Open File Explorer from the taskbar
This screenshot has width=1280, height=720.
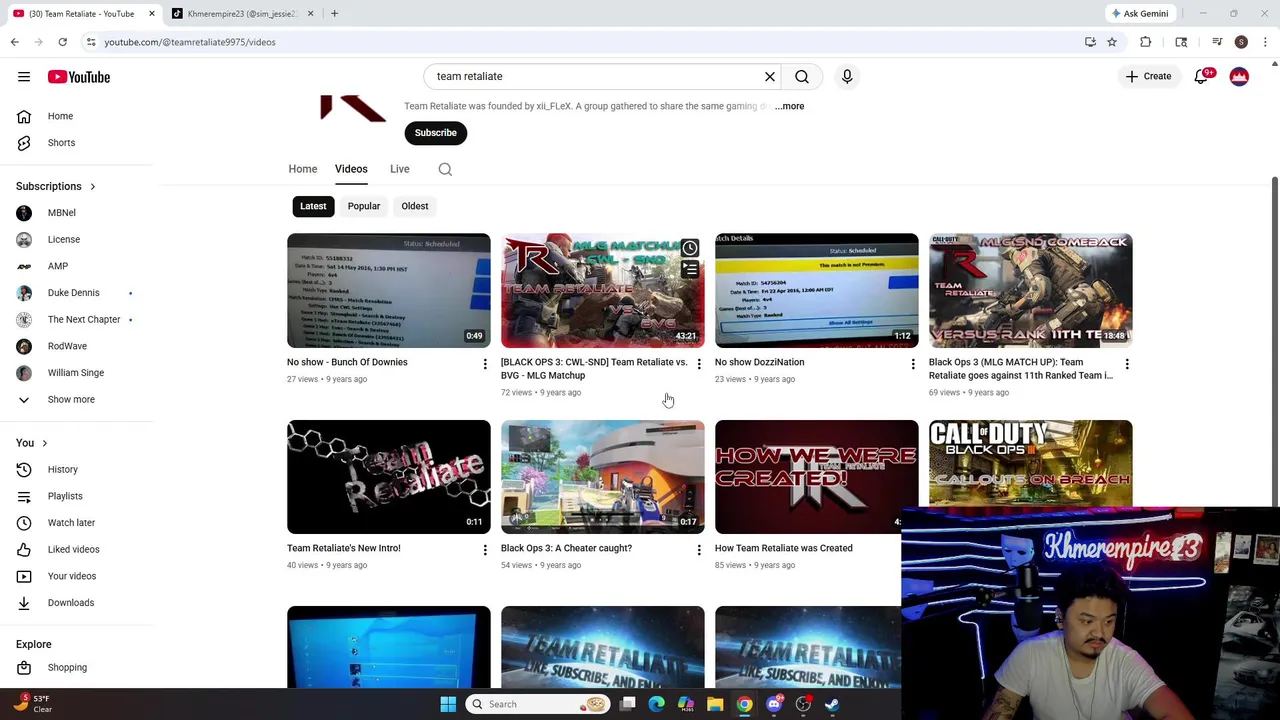pos(715,704)
